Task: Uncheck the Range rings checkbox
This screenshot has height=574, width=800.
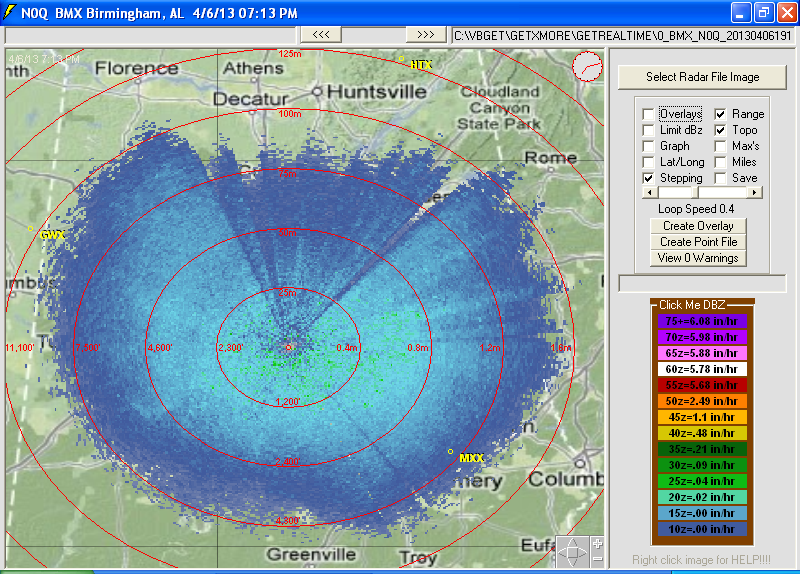Action: [x=721, y=114]
